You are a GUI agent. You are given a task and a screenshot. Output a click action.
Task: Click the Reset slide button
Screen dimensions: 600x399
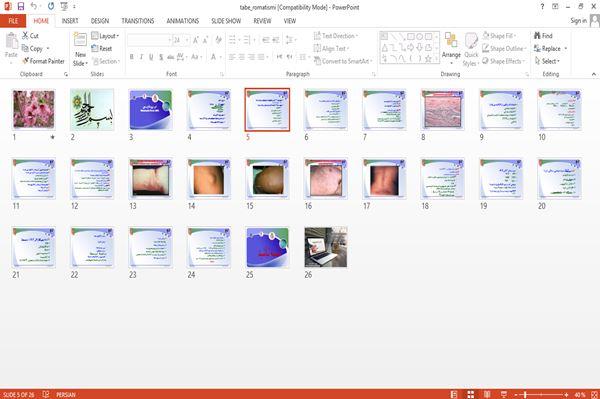pos(102,49)
